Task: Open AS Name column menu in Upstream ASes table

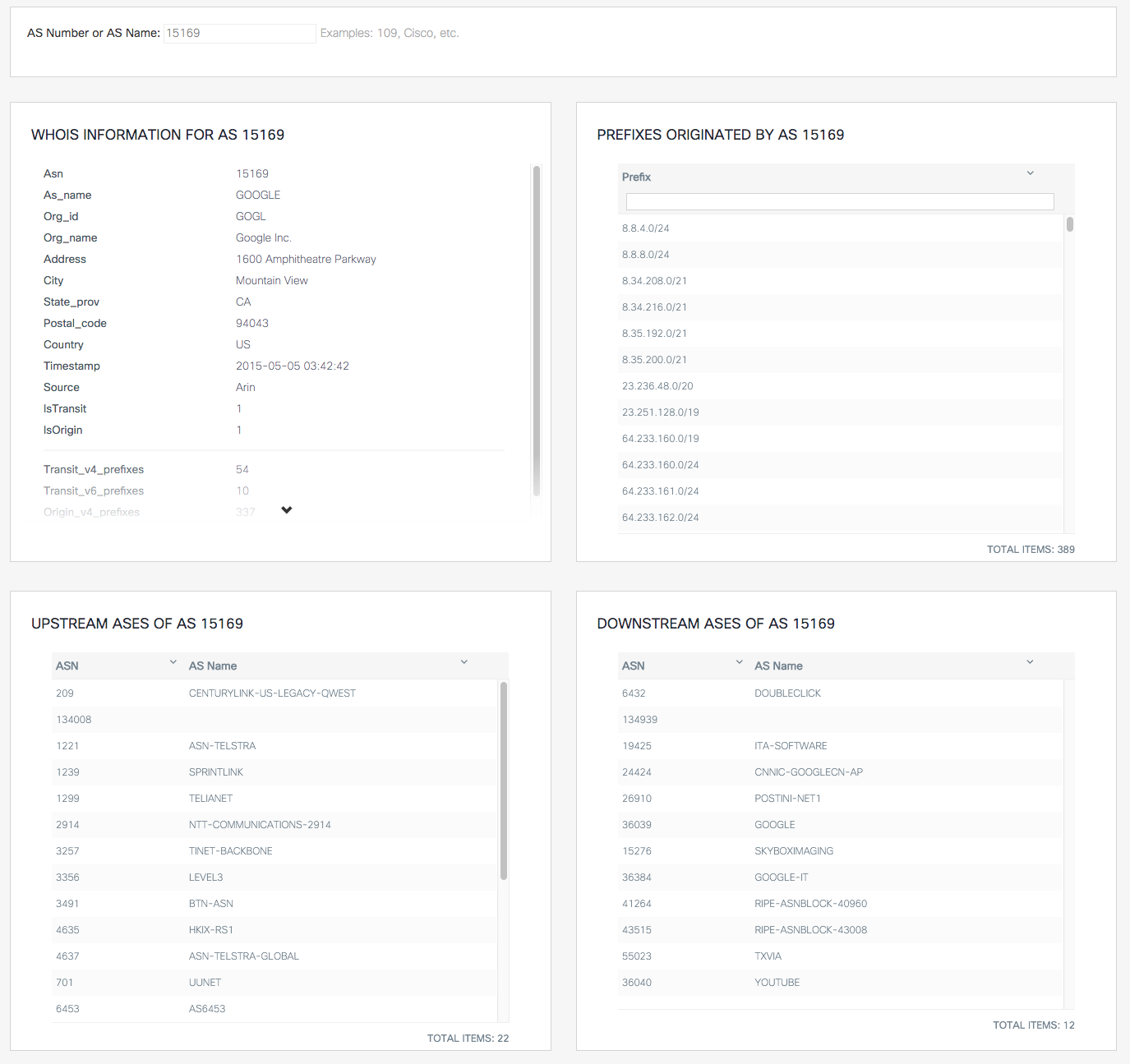Action: pos(464,662)
